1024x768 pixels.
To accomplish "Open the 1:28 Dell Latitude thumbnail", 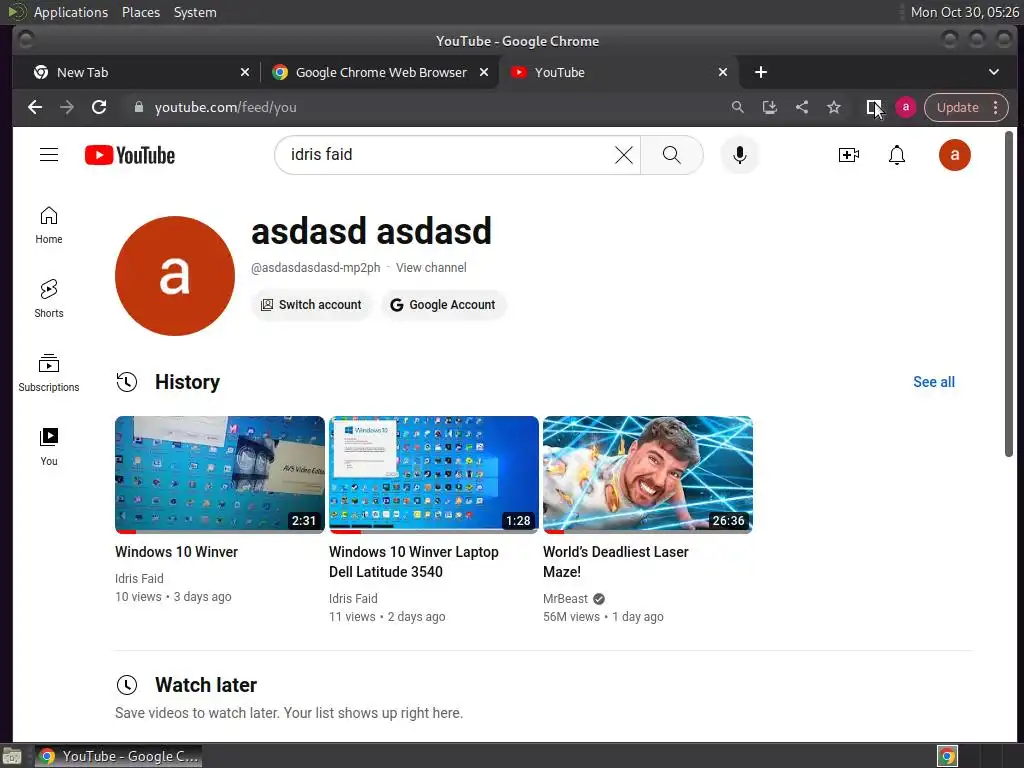I will [x=434, y=475].
